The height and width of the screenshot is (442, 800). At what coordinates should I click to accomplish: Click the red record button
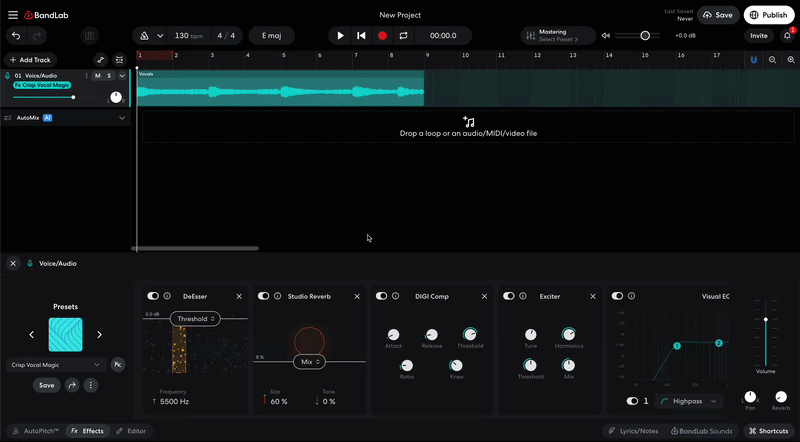pos(382,35)
